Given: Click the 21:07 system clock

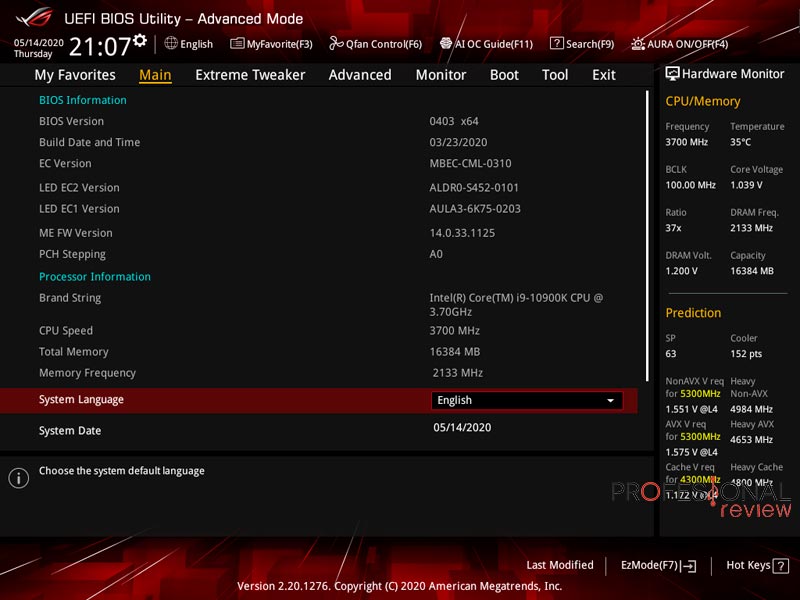Looking at the screenshot, I should click(x=100, y=47).
